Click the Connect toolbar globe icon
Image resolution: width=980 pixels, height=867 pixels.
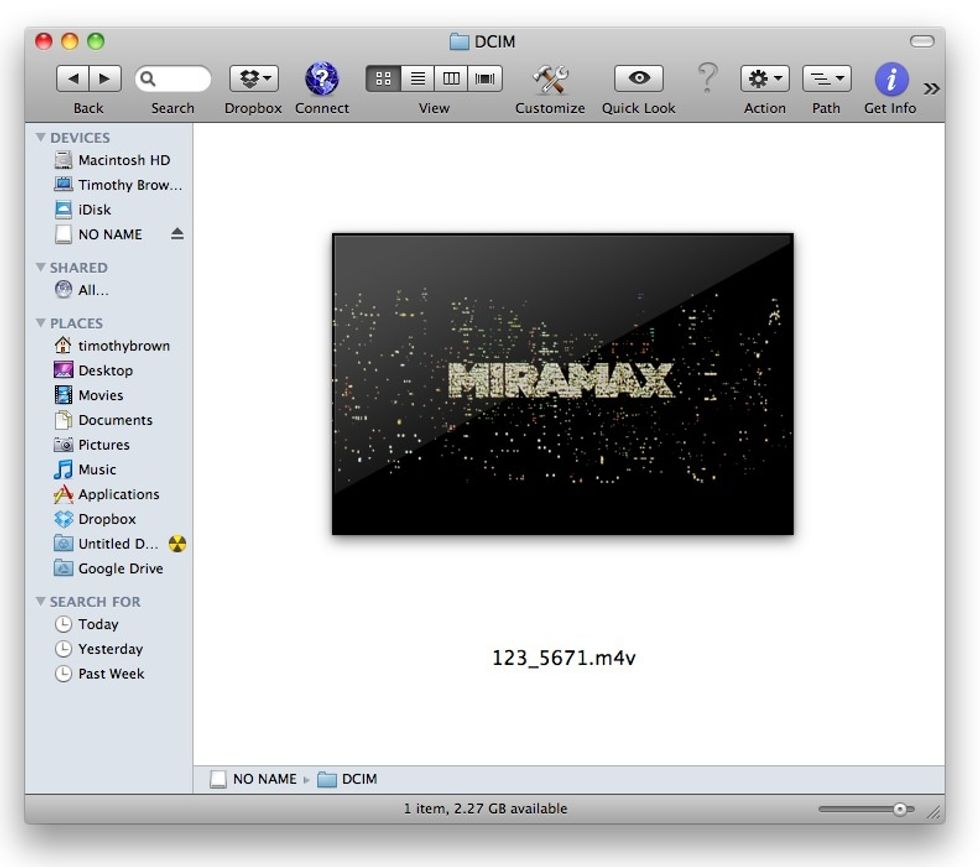pyautogui.click(x=321, y=78)
